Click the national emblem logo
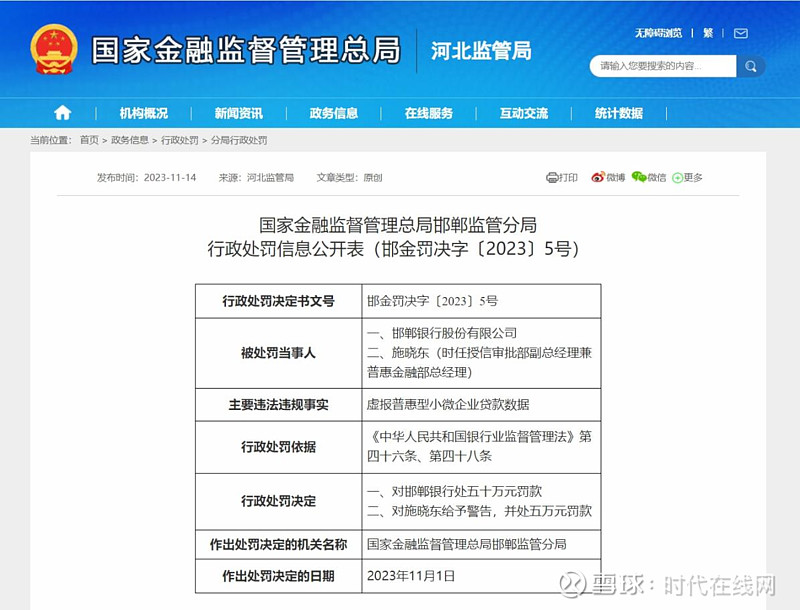This screenshot has width=800, height=610. tap(54, 49)
